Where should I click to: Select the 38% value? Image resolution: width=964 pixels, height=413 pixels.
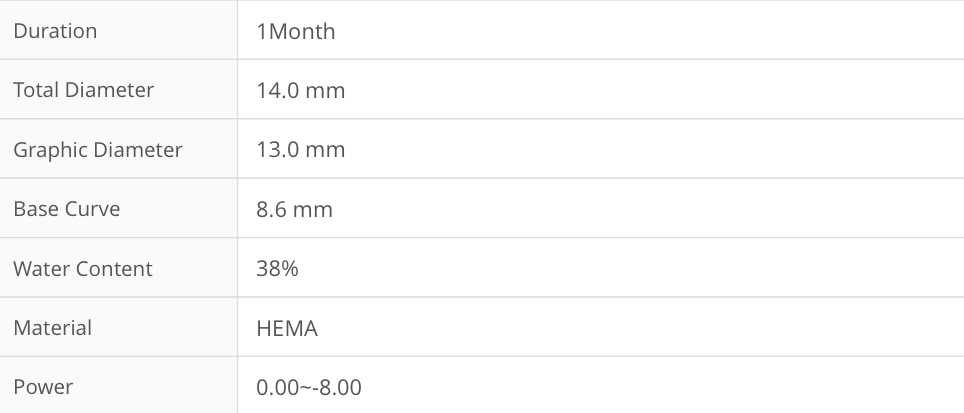(x=277, y=269)
